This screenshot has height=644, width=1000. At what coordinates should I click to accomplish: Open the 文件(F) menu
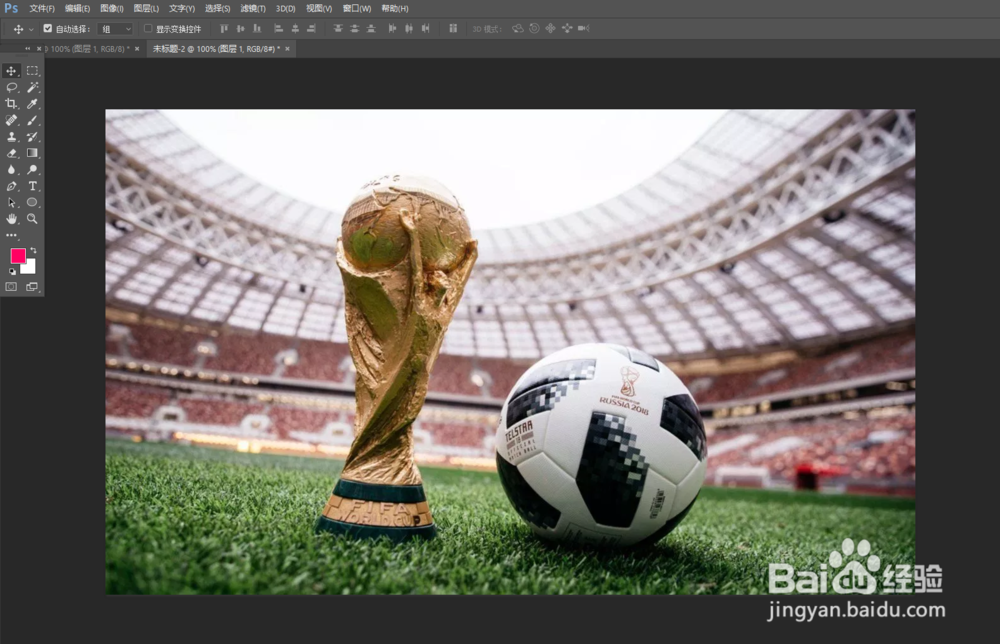[x=42, y=8]
